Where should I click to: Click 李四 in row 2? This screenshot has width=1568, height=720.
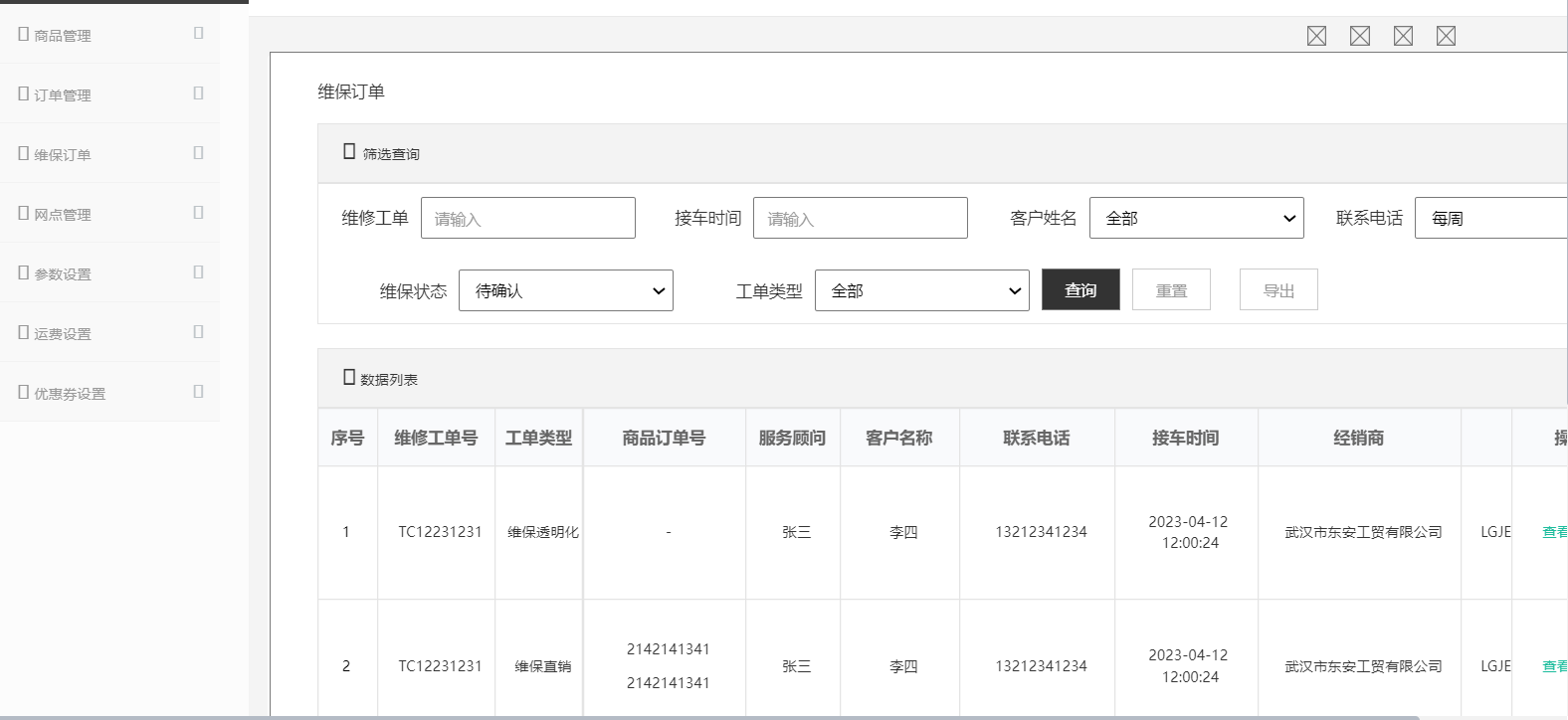coord(903,666)
